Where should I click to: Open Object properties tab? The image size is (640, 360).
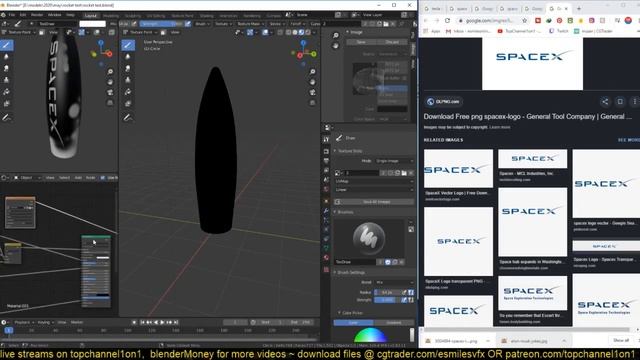326,201
